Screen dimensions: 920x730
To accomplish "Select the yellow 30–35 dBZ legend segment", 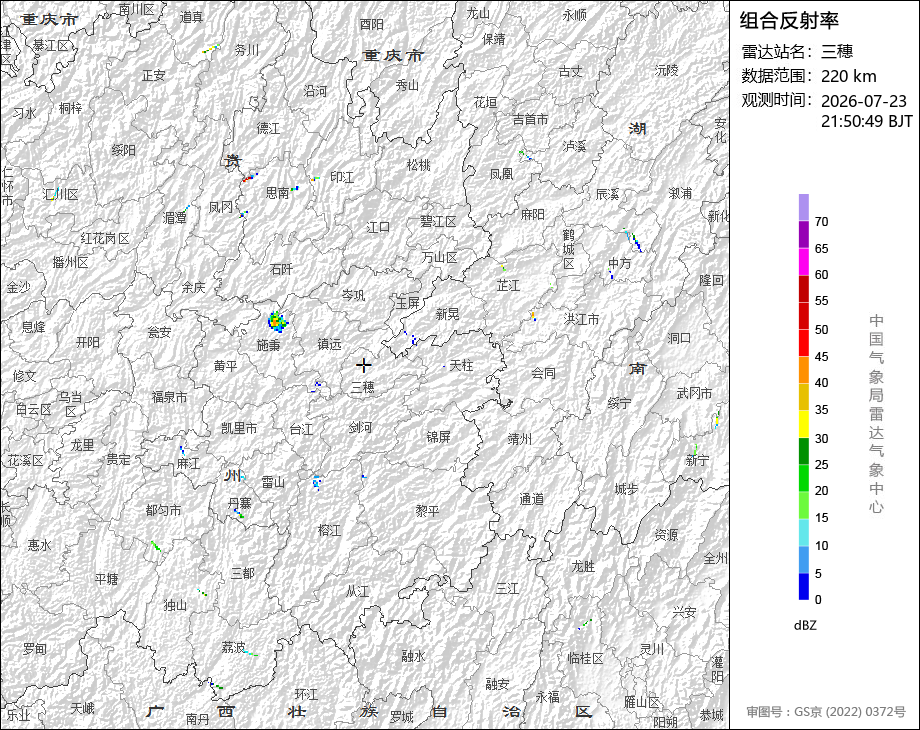I will click(804, 424).
